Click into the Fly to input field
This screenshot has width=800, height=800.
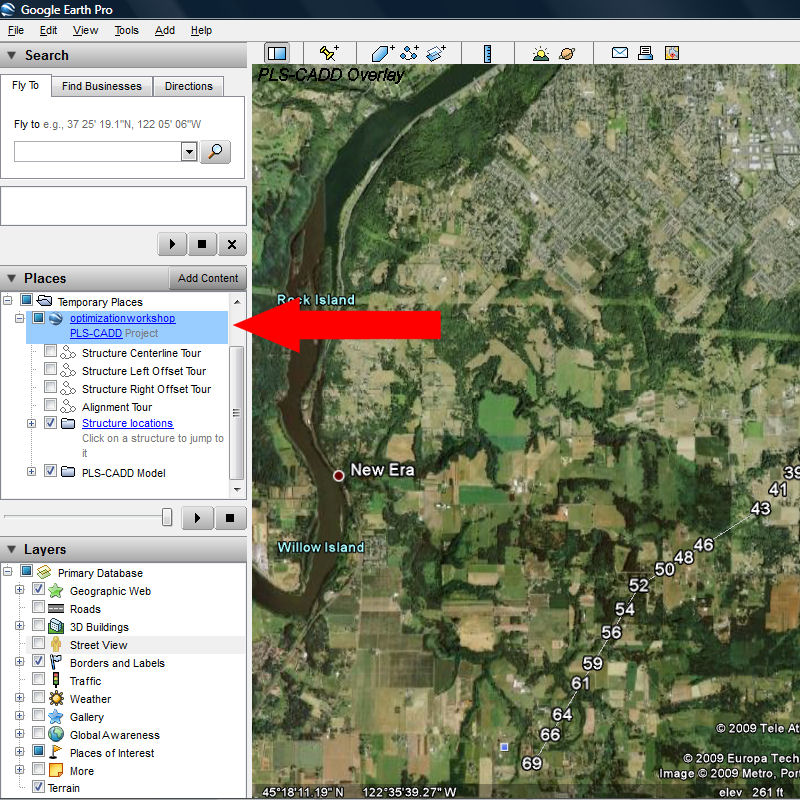click(97, 152)
